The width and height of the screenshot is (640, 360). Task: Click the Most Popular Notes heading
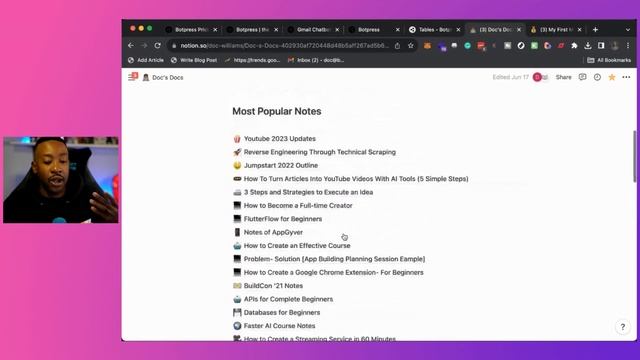277,111
